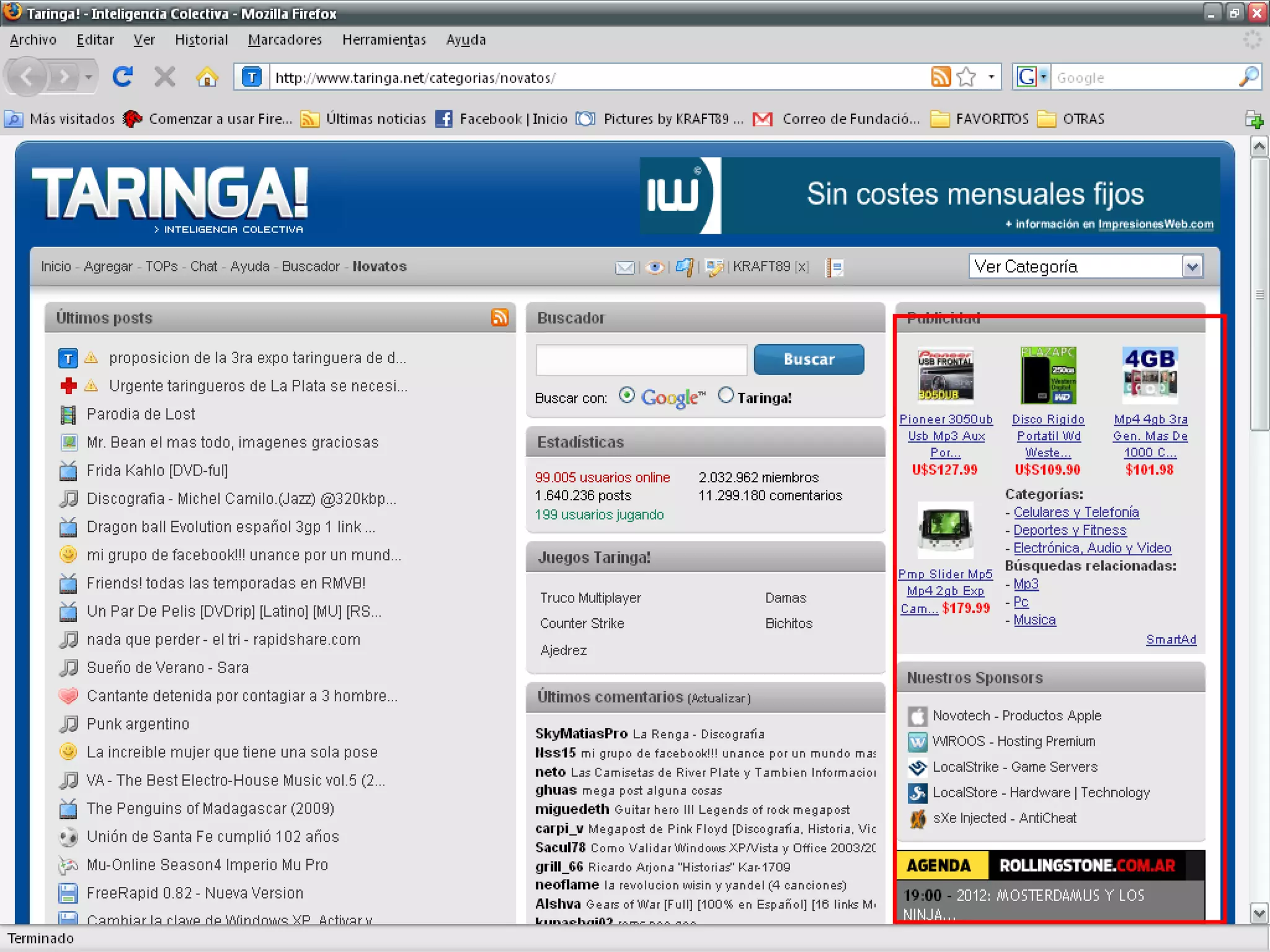The image size is (1270, 952).
Task: Click the Buscador search text field
Action: click(641, 359)
